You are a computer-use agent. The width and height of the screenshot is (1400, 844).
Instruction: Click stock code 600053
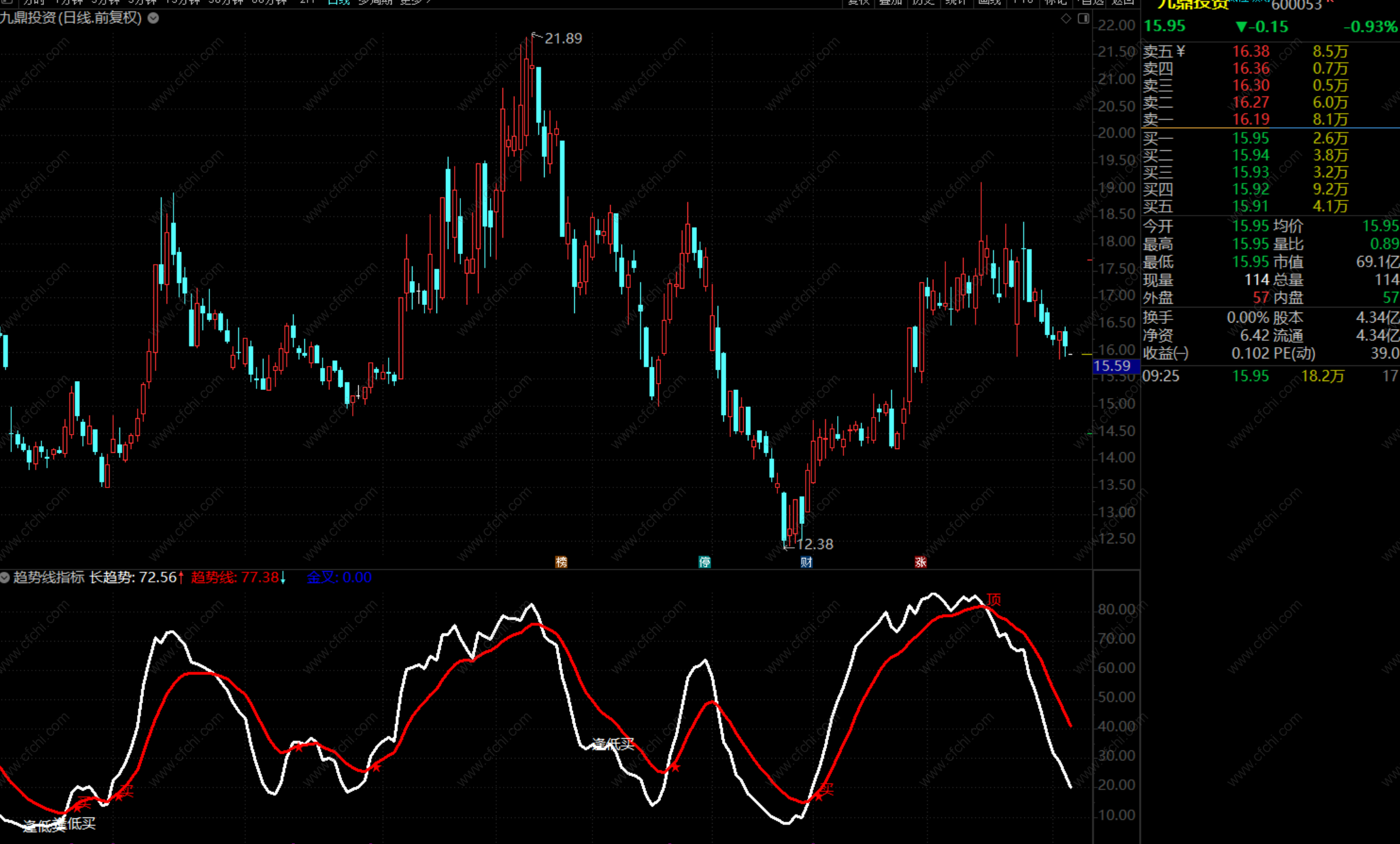click(1296, 6)
